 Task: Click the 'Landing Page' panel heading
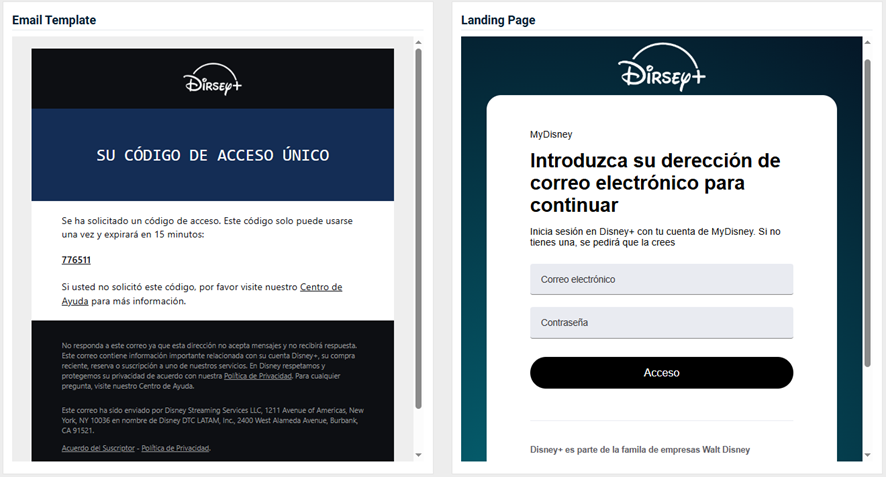pyautogui.click(x=498, y=20)
